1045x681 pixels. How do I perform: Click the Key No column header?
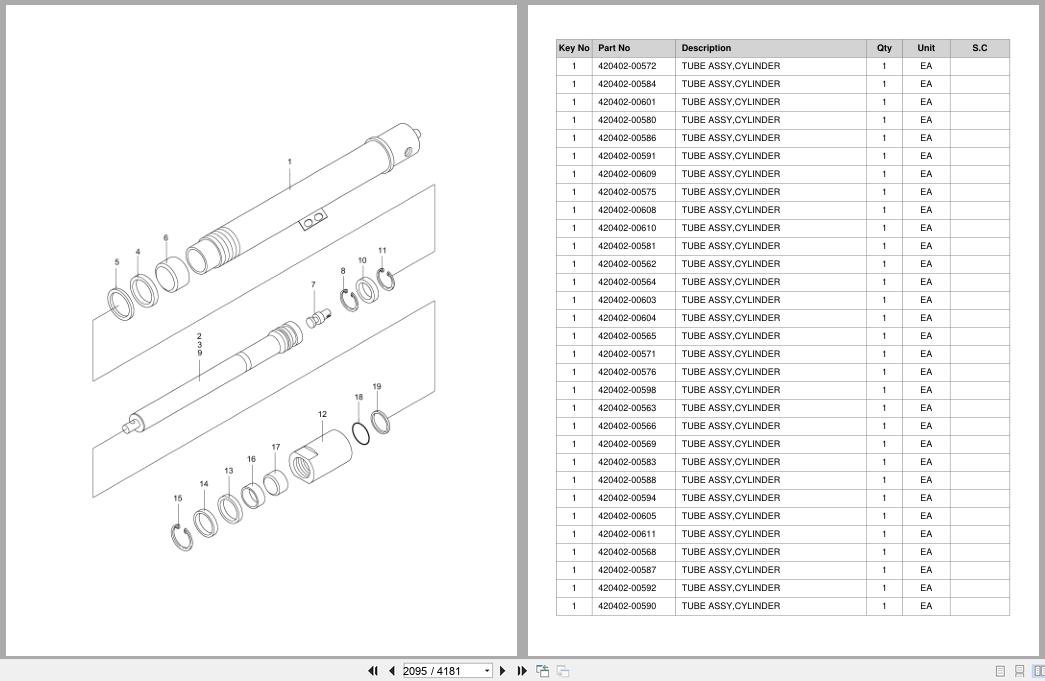coord(574,48)
